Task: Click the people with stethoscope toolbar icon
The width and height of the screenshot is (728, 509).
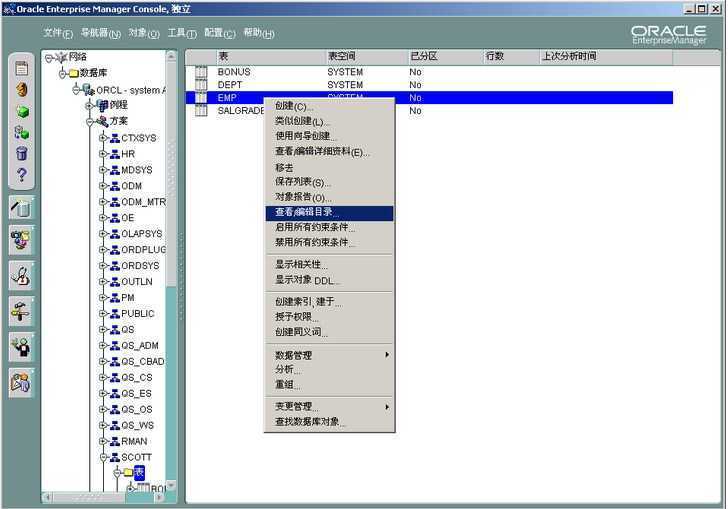Action: point(21,240)
